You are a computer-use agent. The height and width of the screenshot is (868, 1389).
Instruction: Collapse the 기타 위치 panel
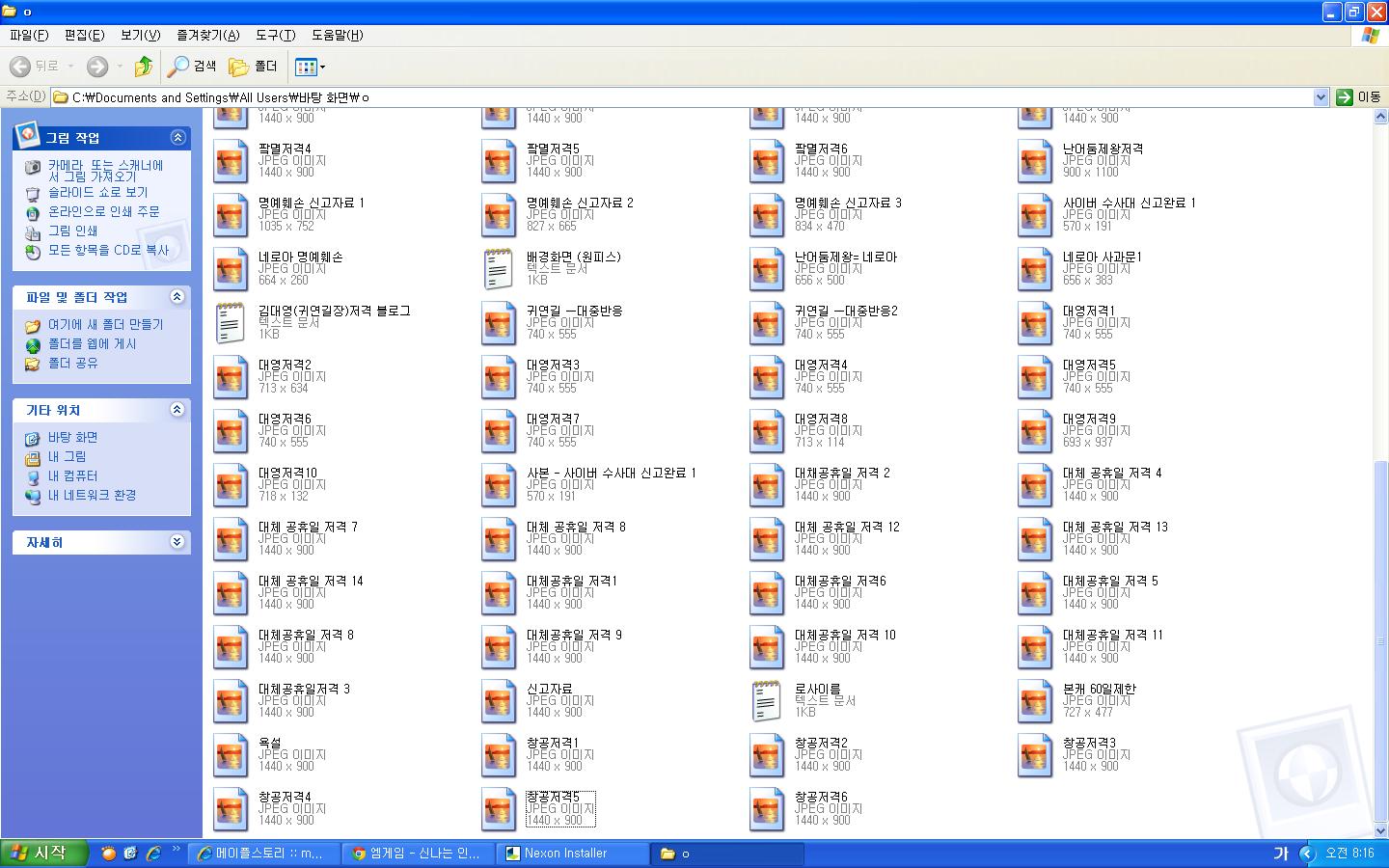pos(177,409)
